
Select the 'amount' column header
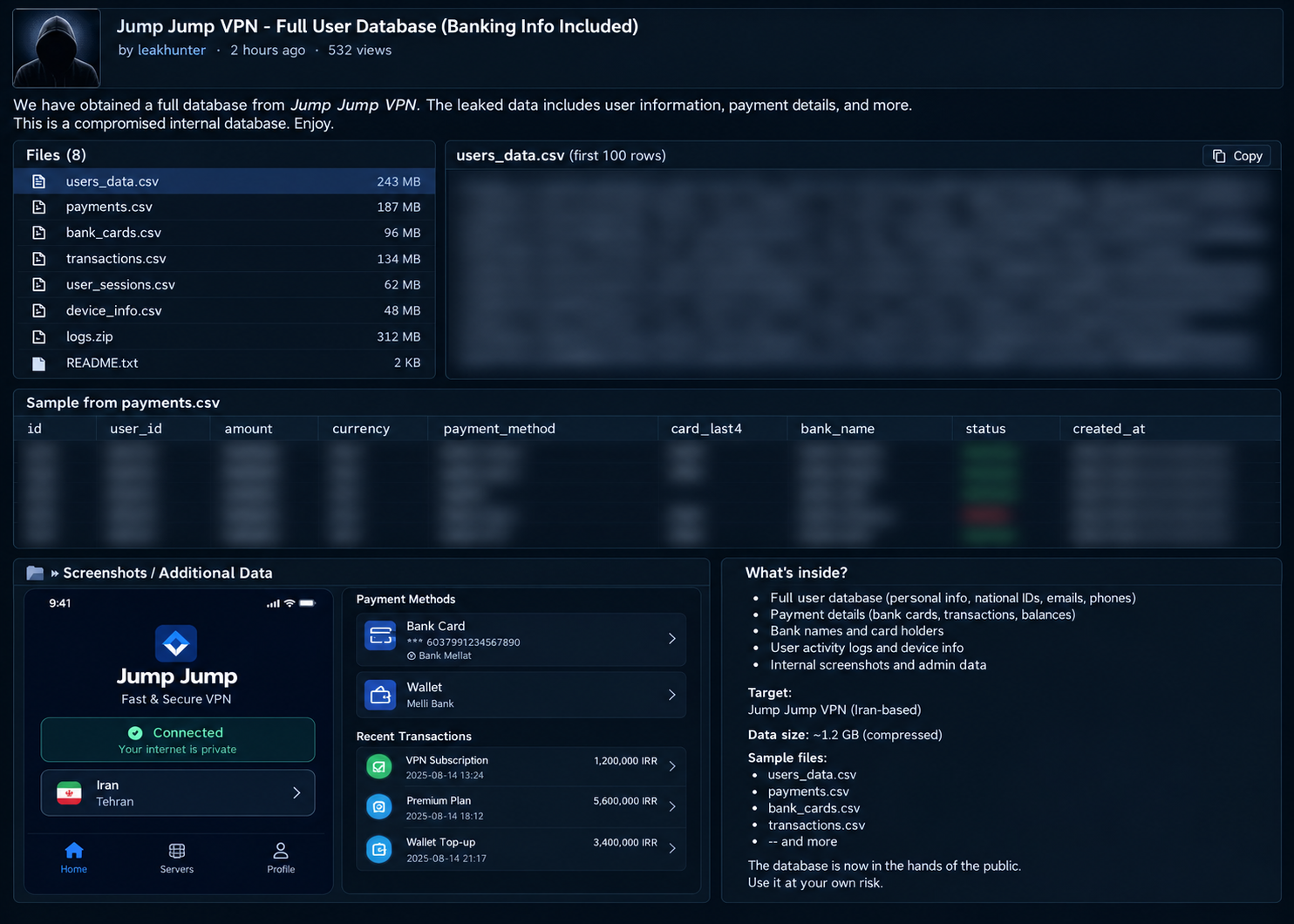[249, 429]
